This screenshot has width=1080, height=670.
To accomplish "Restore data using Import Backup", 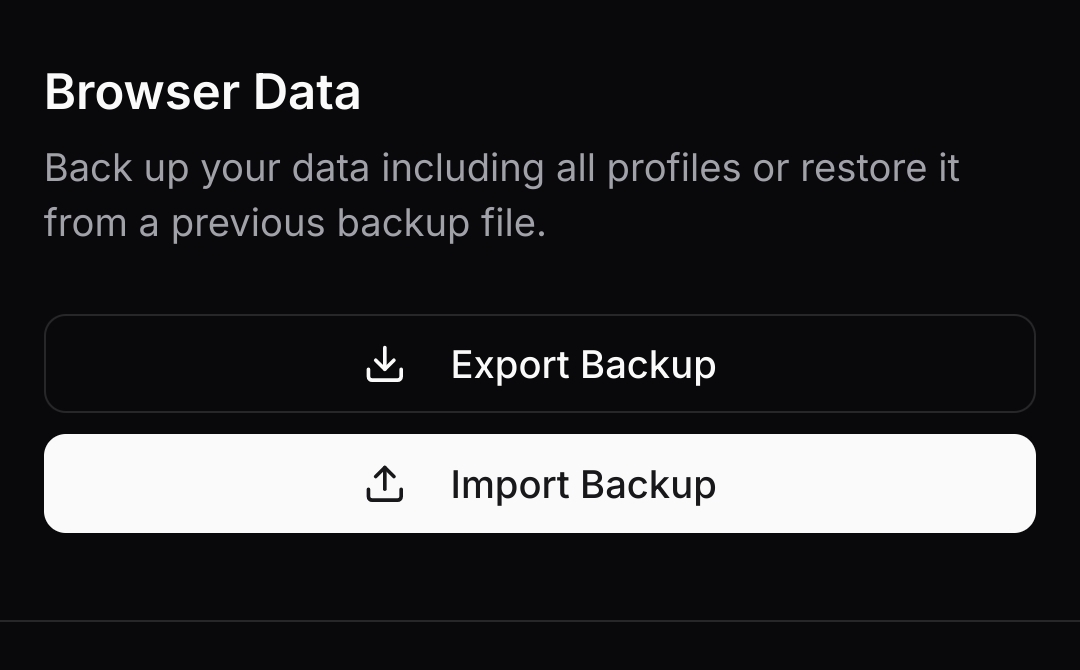I will (540, 483).
